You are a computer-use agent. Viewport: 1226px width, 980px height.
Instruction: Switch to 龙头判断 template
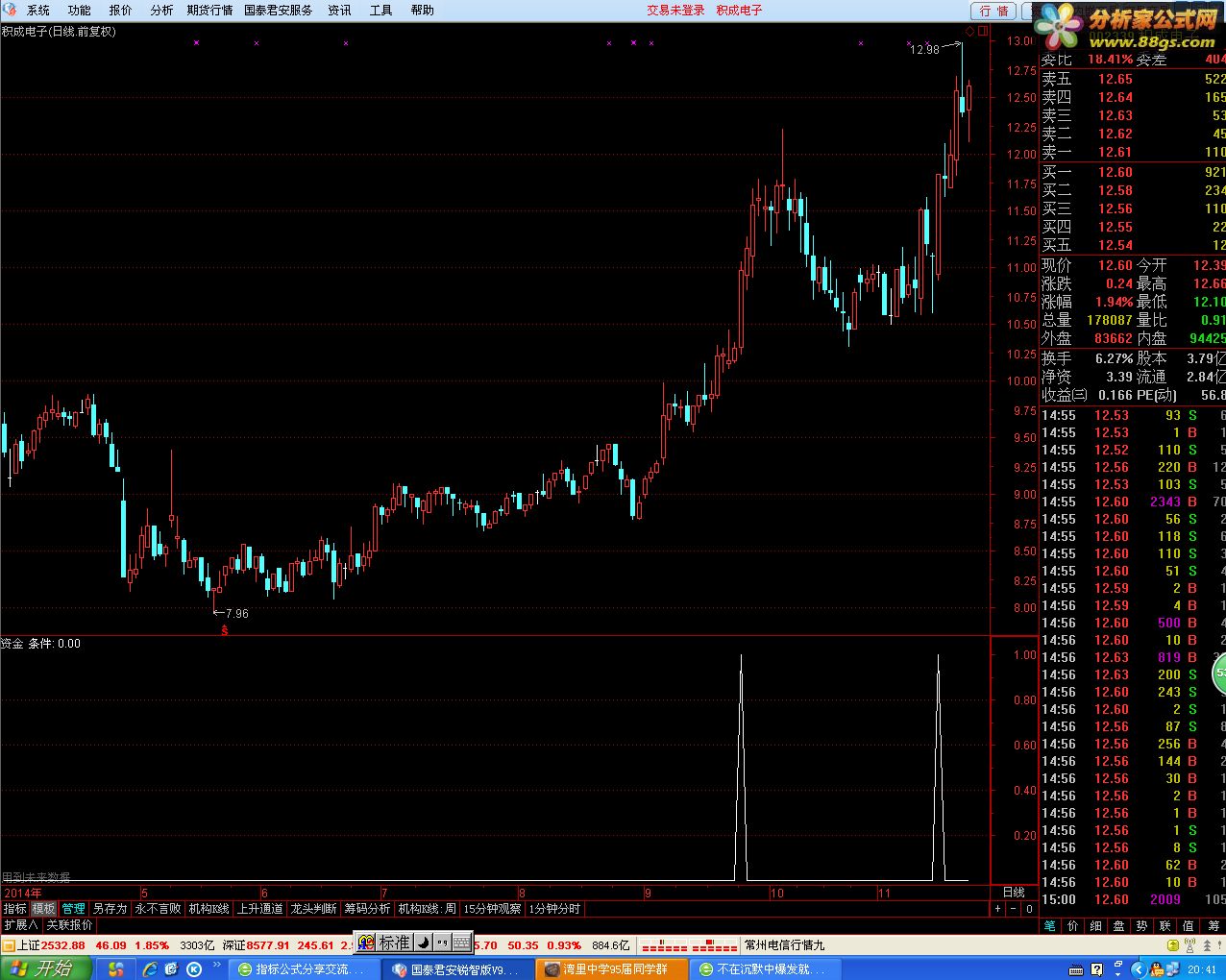(x=314, y=908)
